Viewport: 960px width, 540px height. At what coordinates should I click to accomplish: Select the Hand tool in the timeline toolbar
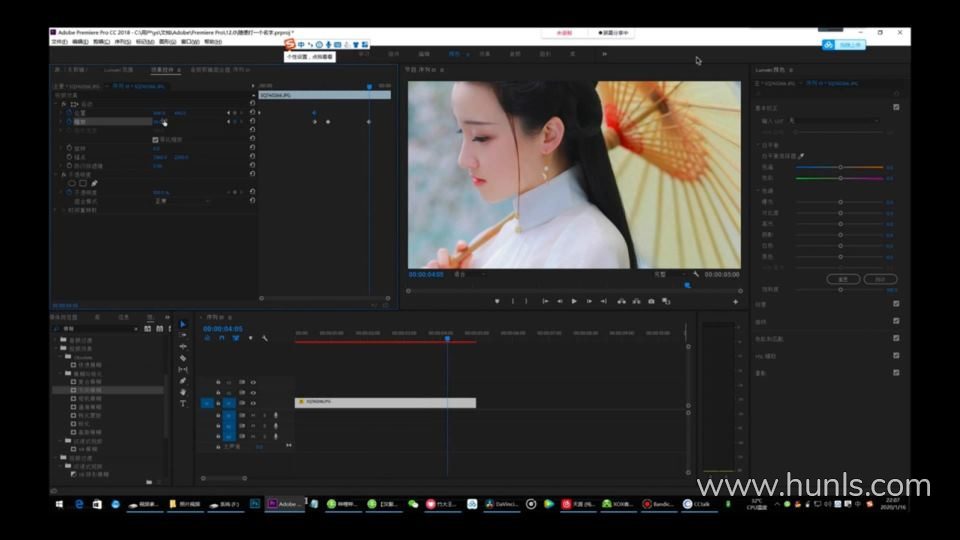tap(183, 392)
